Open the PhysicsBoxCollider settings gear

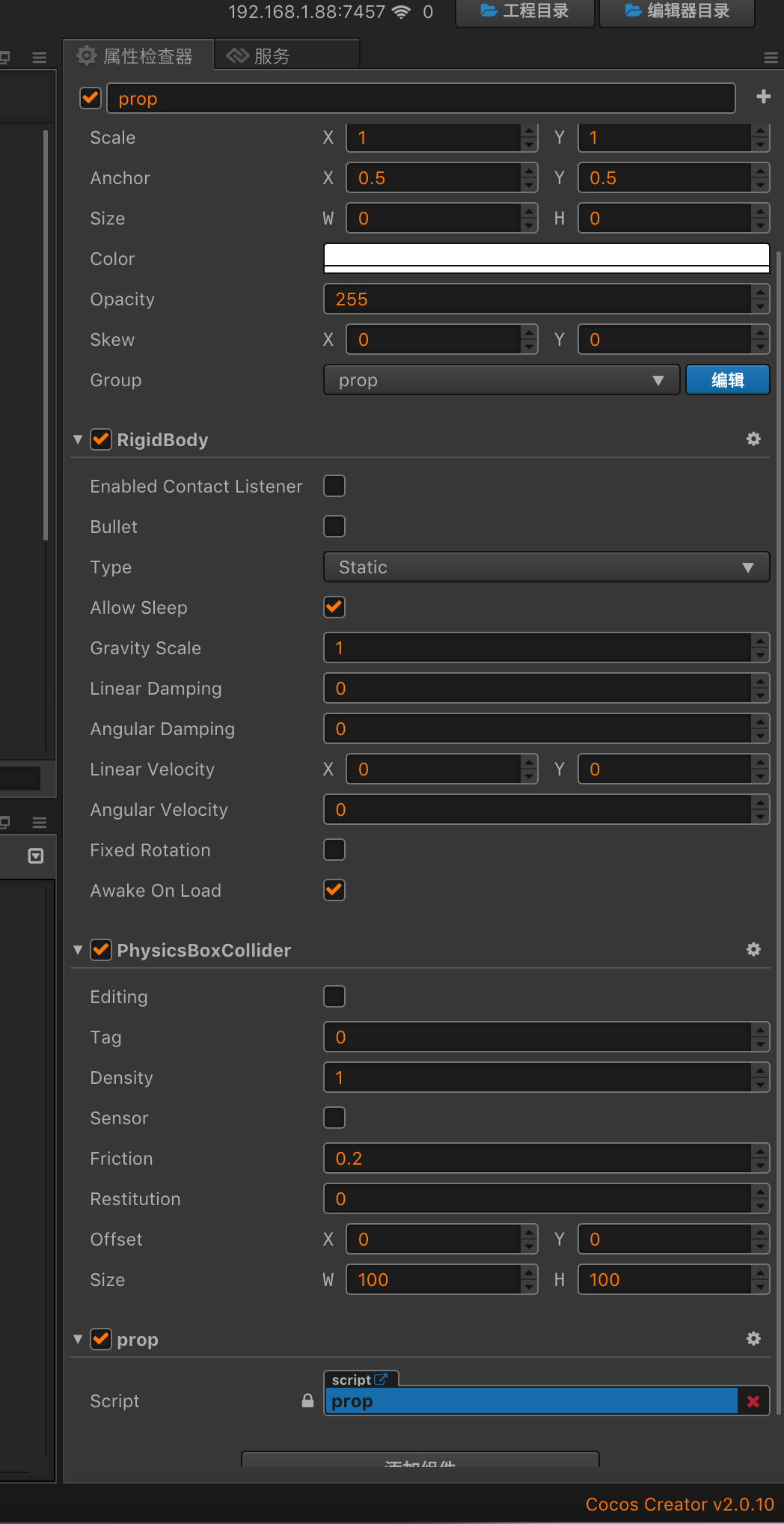(753, 950)
